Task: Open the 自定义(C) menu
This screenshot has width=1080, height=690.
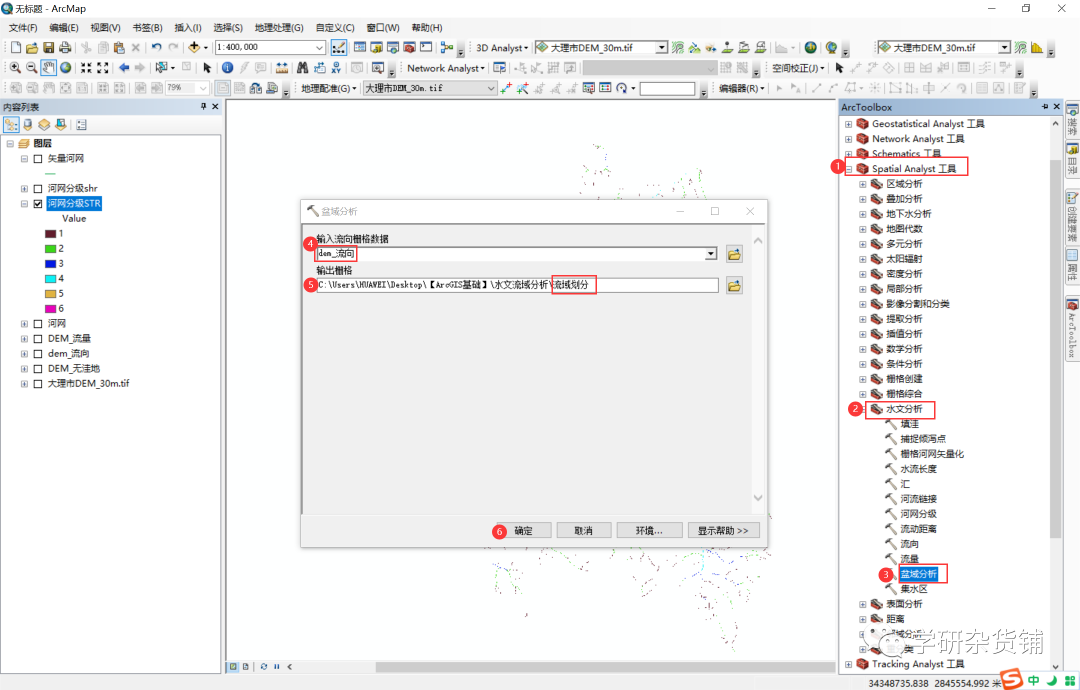Action: (335, 28)
